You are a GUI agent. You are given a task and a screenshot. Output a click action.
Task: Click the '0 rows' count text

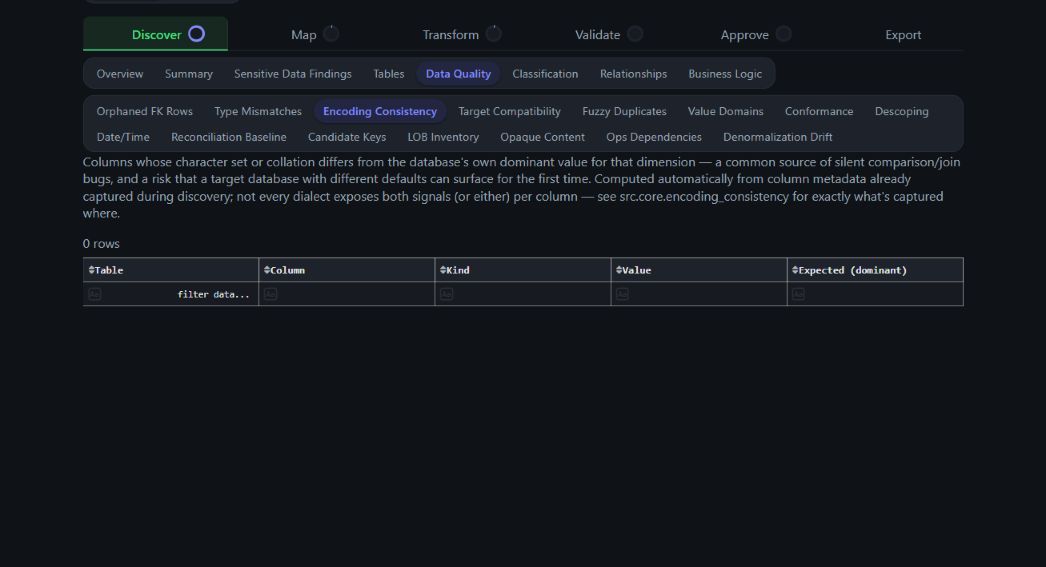pyautogui.click(x=101, y=243)
